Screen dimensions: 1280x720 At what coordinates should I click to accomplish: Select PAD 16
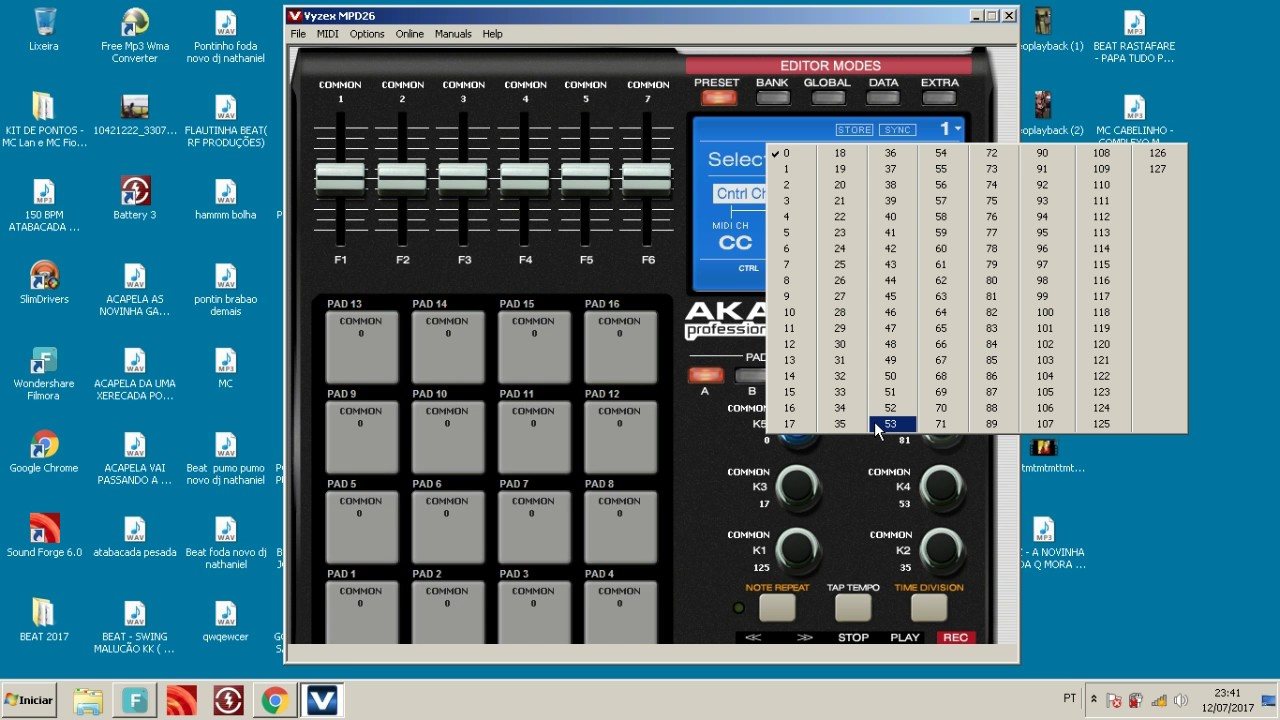coord(620,347)
